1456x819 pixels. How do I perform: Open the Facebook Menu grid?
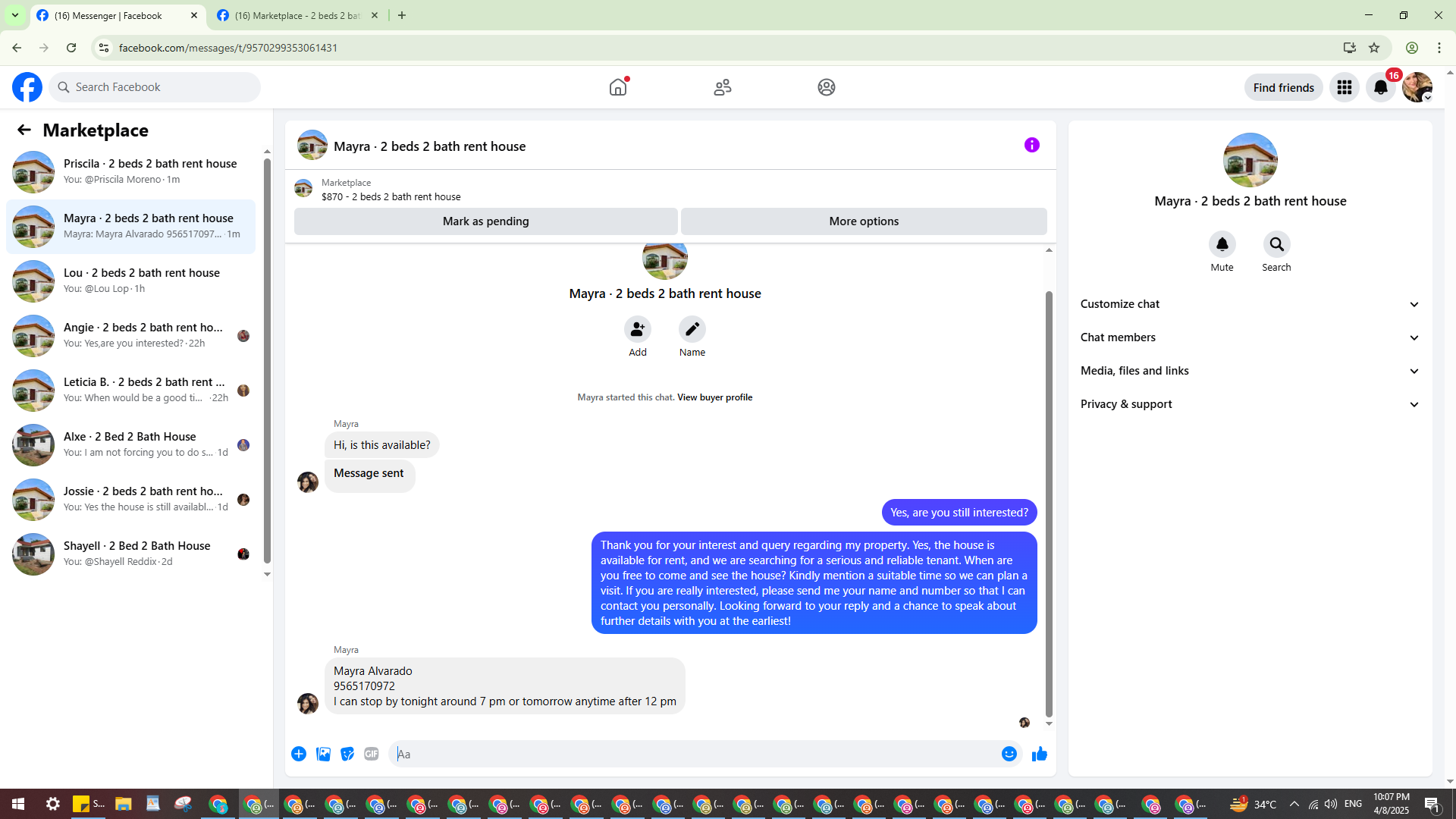coord(1344,87)
